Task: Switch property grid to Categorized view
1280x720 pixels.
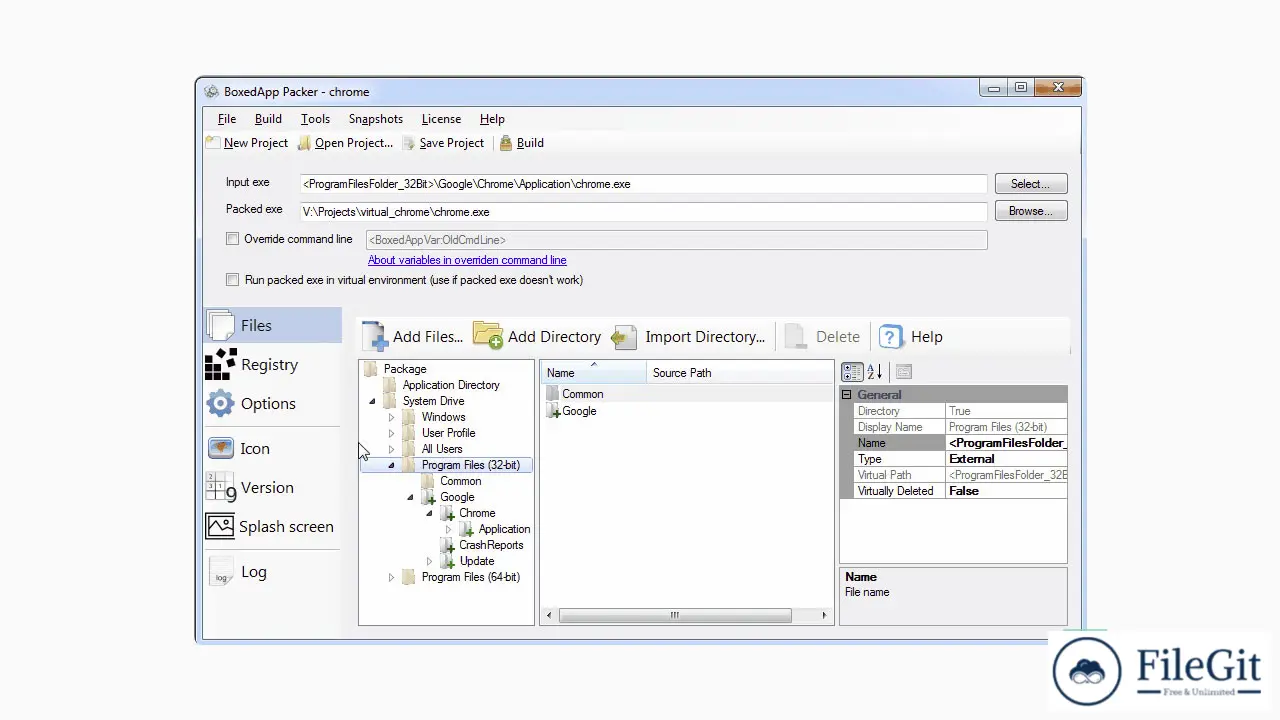Action: (852, 372)
